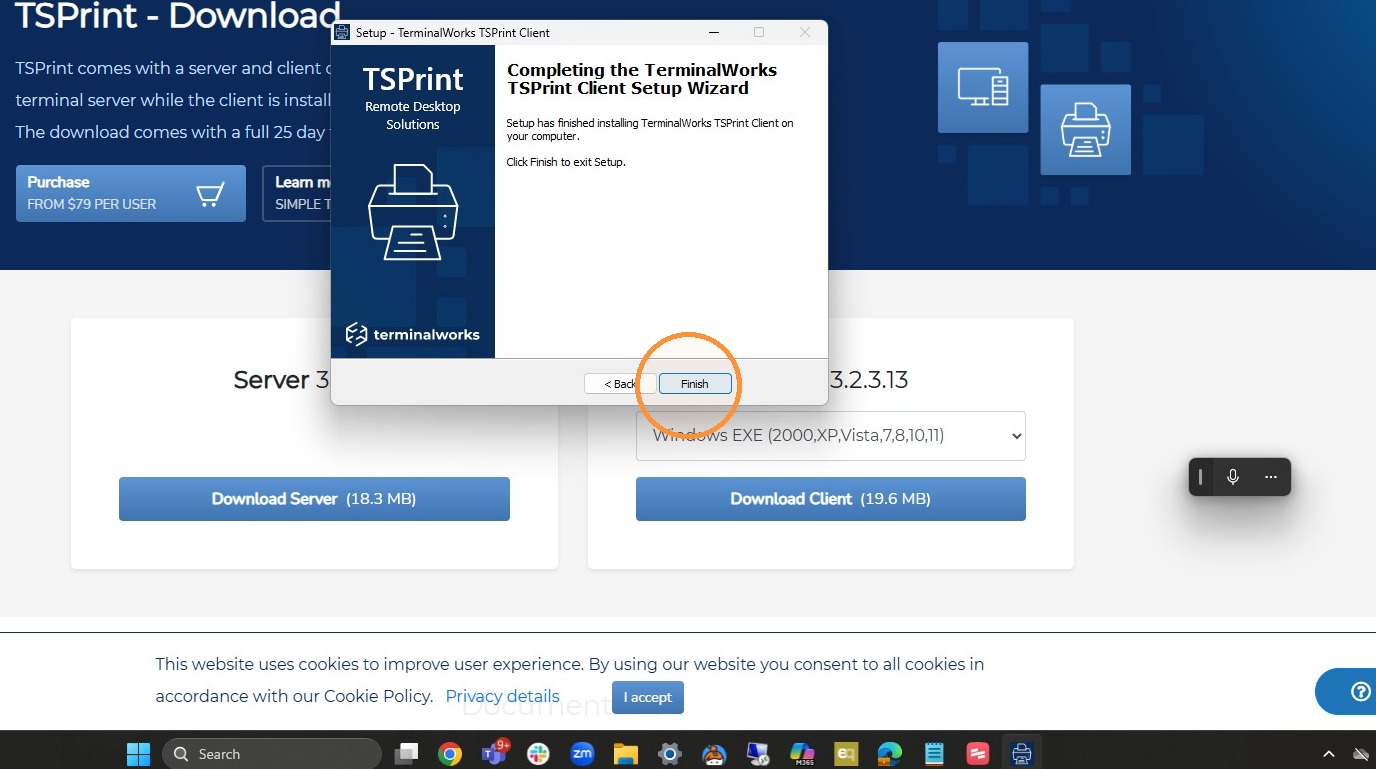The width and height of the screenshot is (1376, 769).
Task: Open the olive 'eq' app in the taskbar
Action: tap(846, 753)
